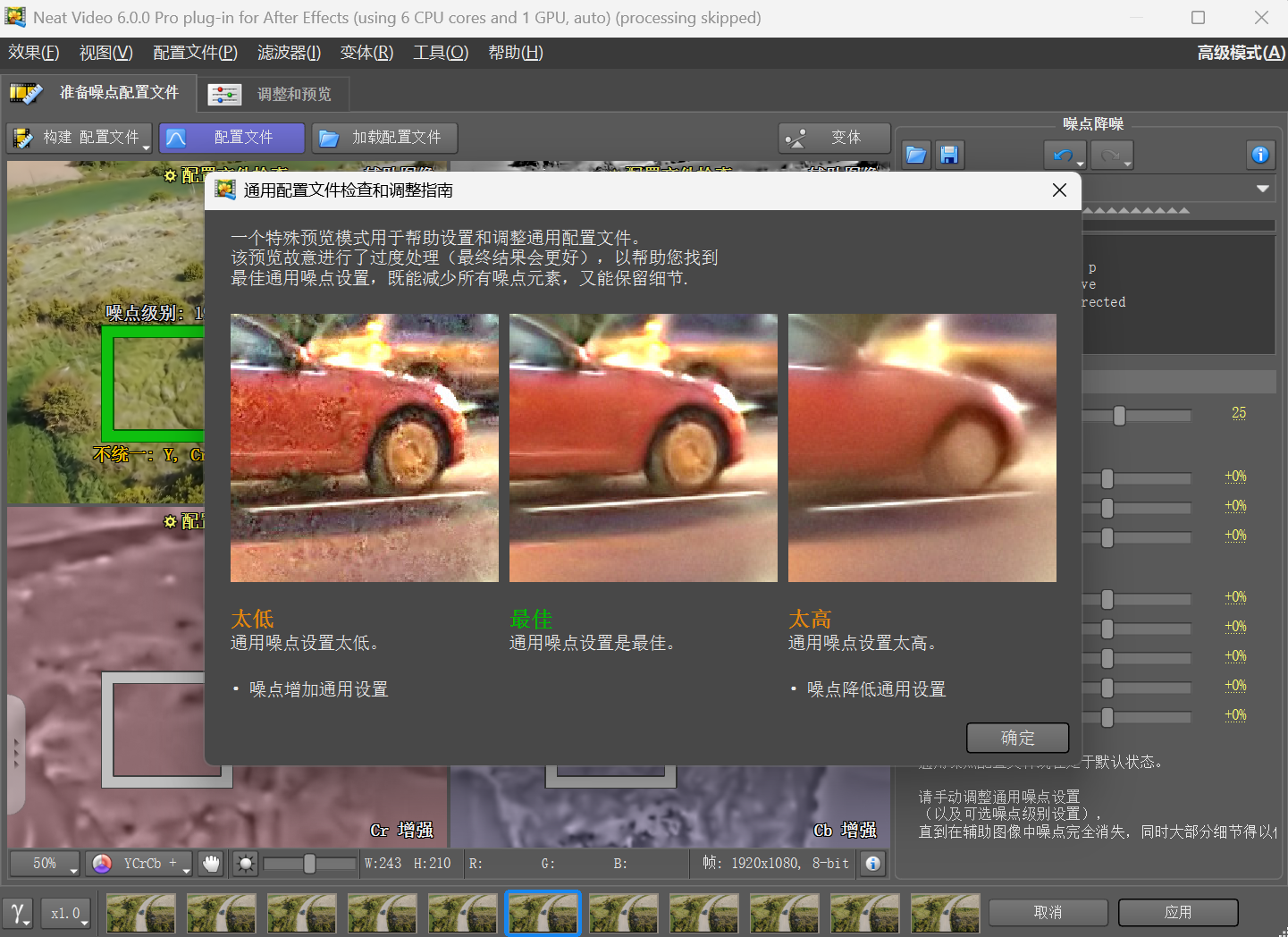Select the hand pan tool
The height and width of the screenshot is (937, 1288).
click(211, 864)
